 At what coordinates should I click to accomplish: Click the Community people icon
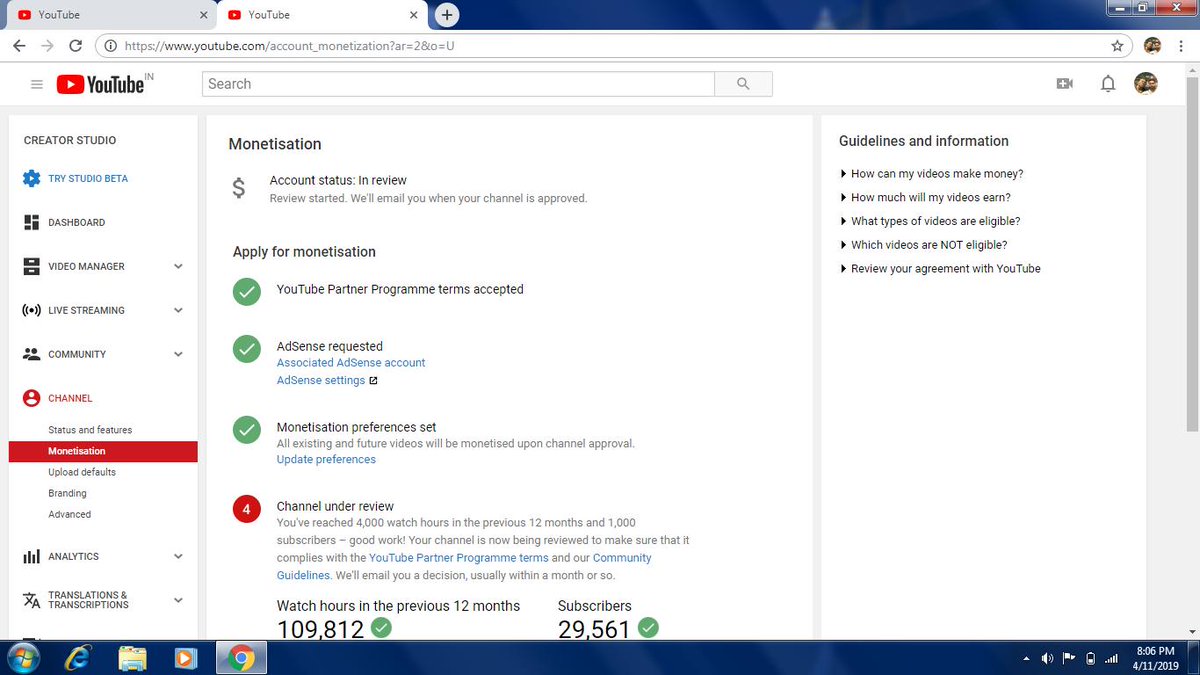[x=31, y=355]
